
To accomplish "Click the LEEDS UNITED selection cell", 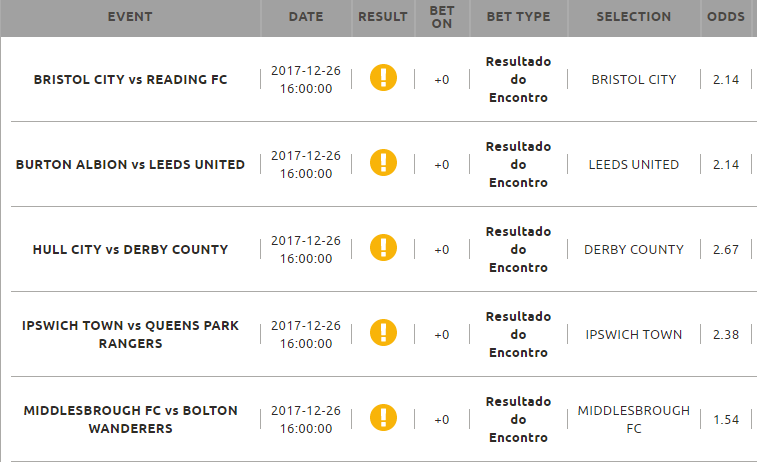I will point(634,165).
